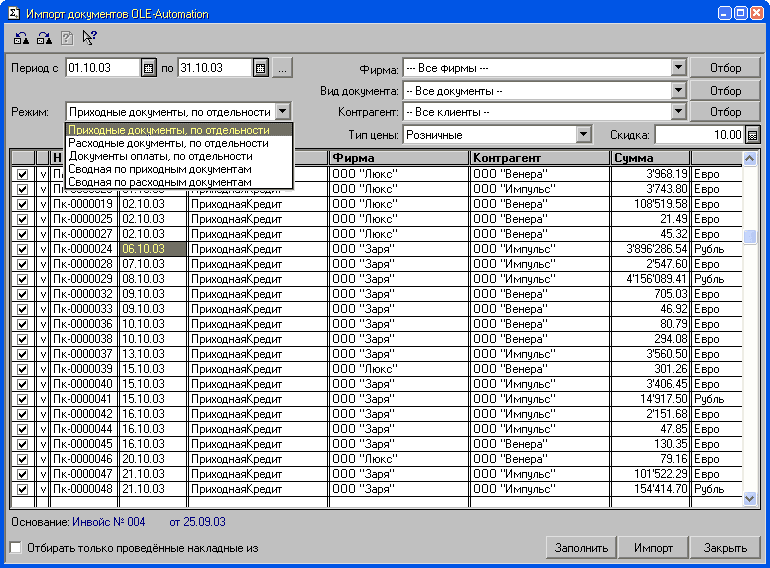Click the Импорт button
The image size is (770, 568).
[653, 548]
